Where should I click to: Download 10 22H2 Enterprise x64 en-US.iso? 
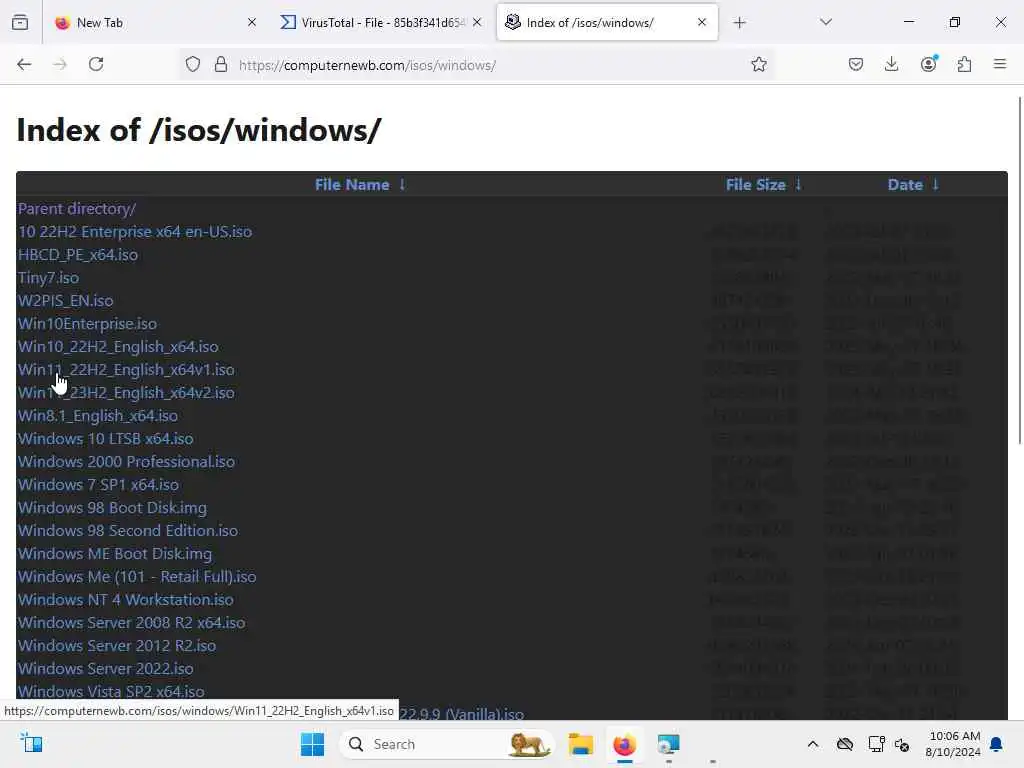[x=135, y=232]
